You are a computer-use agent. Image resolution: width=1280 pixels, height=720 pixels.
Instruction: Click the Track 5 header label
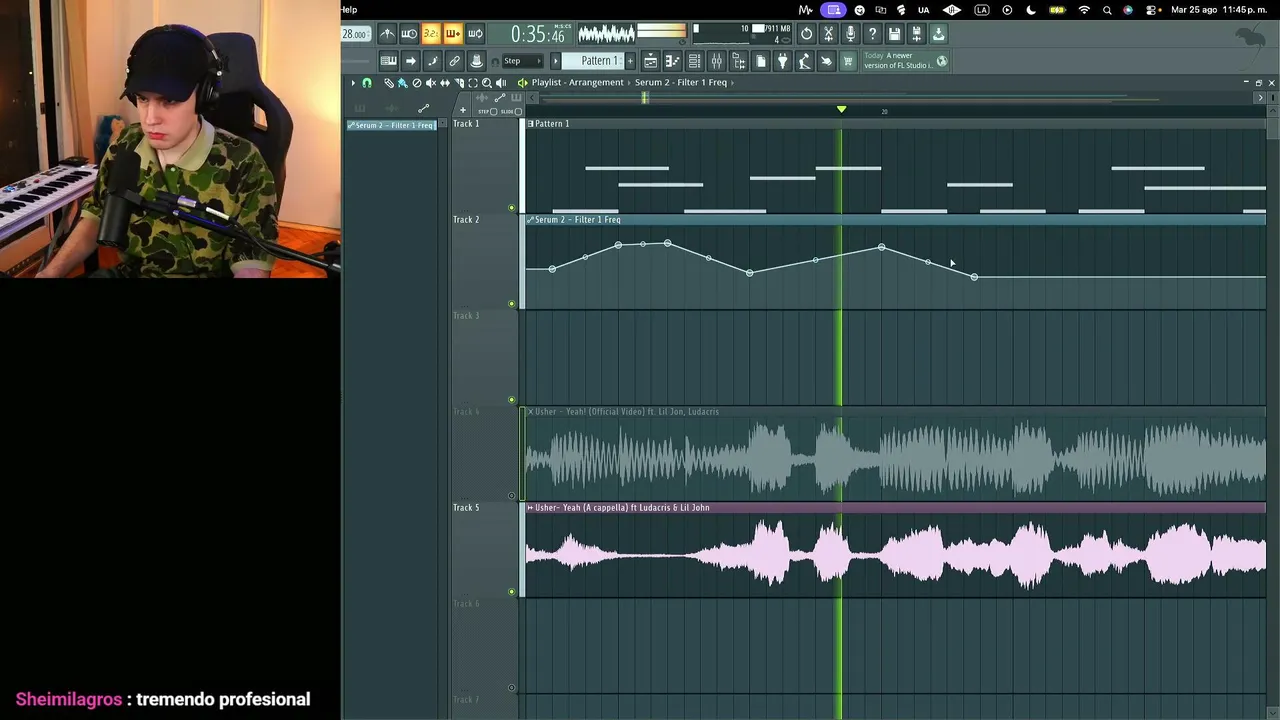466,508
